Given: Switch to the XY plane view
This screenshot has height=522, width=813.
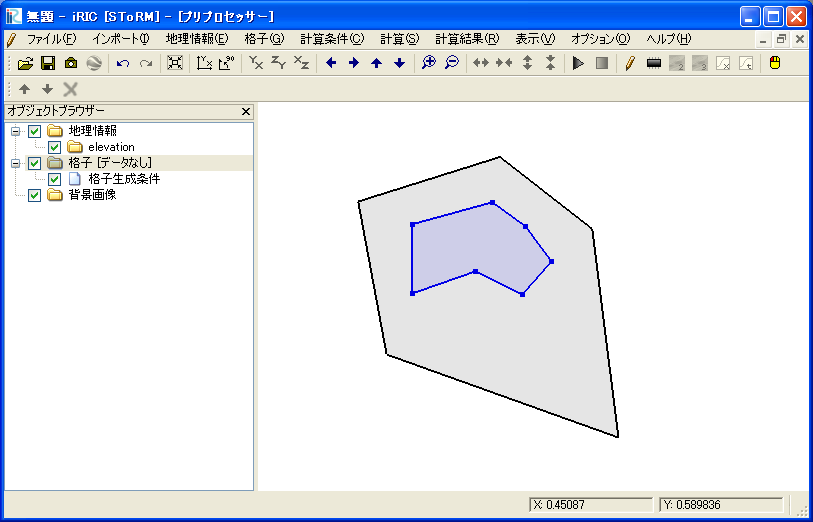Looking at the screenshot, I should 256,63.
